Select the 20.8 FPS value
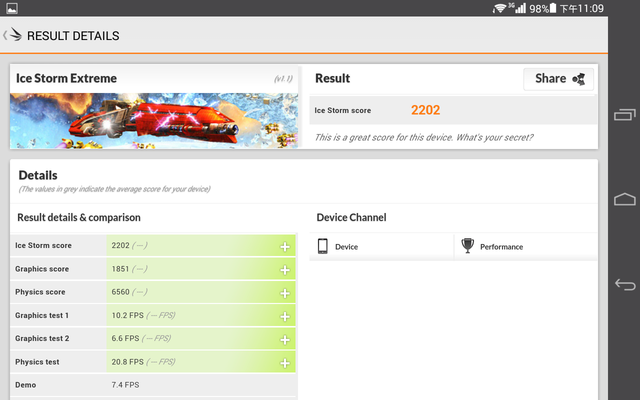Image resolution: width=640 pixels, height=400 pixels. pyautogui.click(x=127, y=362)
